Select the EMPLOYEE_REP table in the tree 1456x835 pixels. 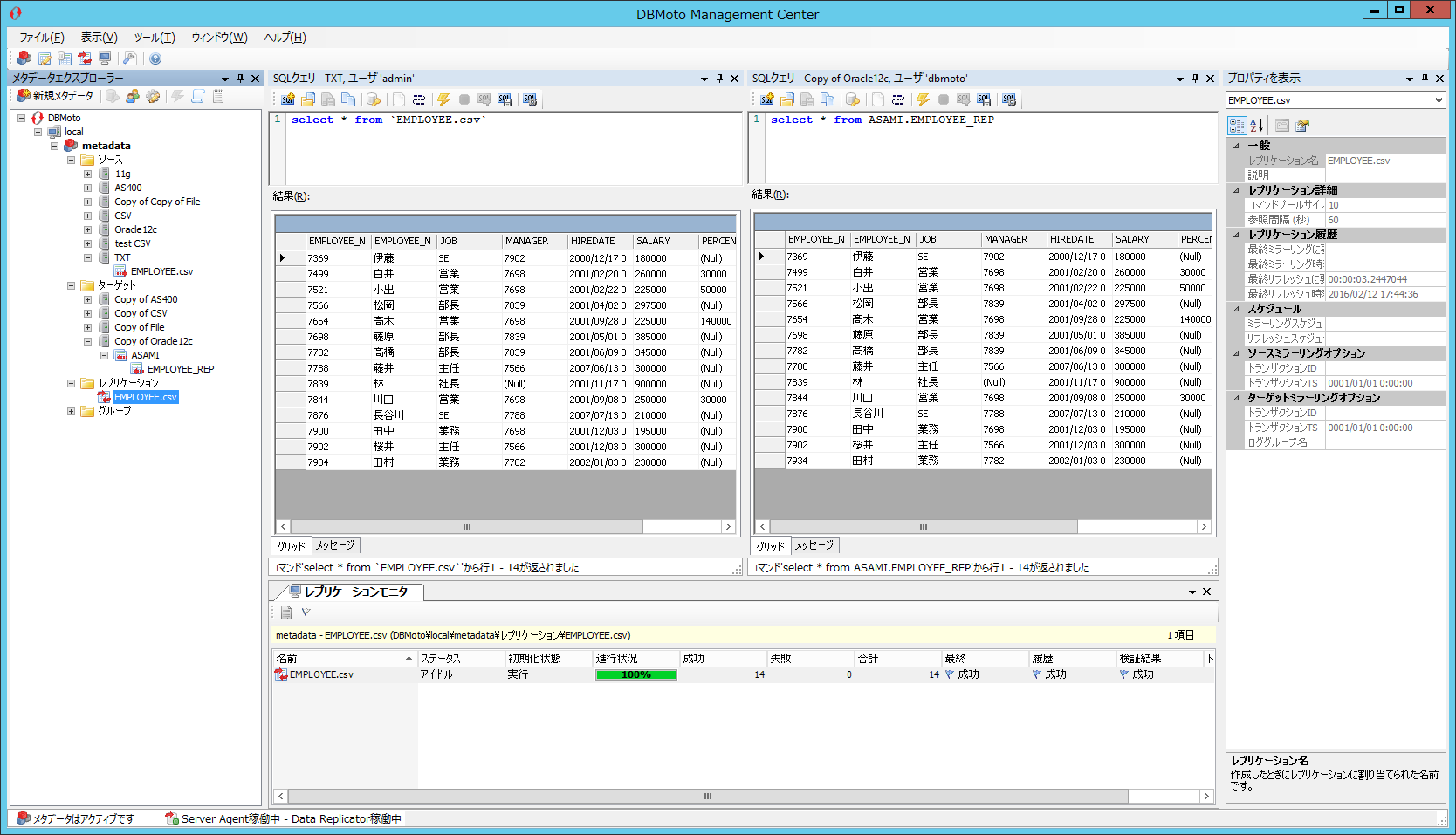point(181,369)
